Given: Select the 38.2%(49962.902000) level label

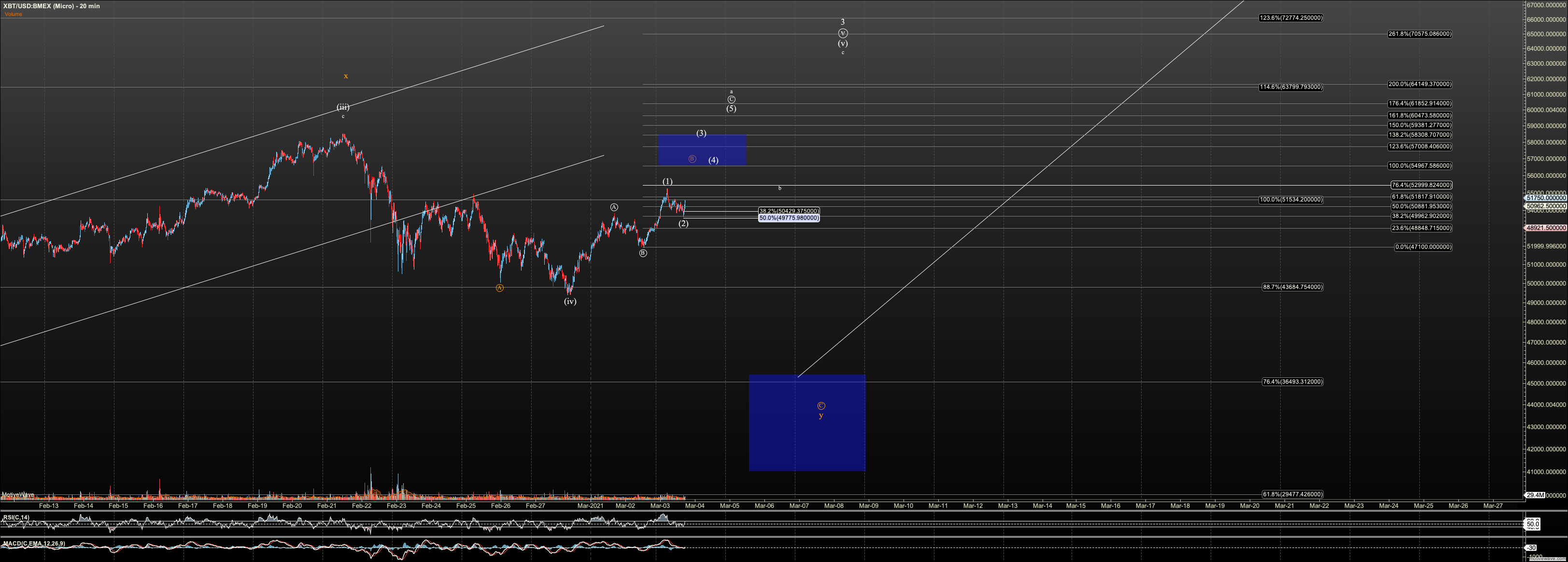Looking at the screenshot, I should point(1421,216).
